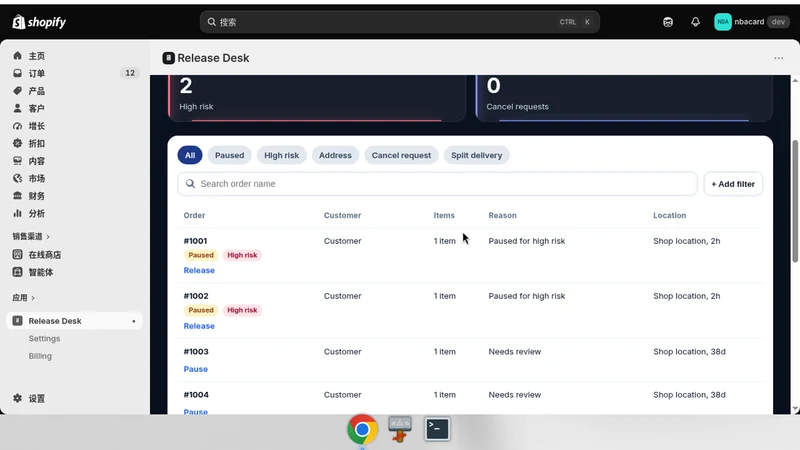The image size is (800, 450).
Task: Click the Shopify logo
Action: [x=39, y=22]
